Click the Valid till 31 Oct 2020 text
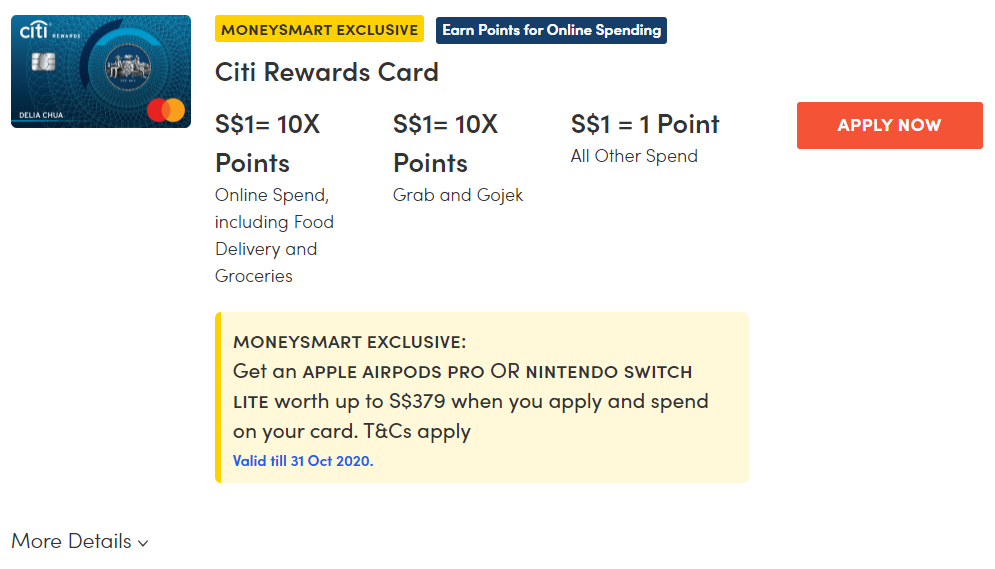This screenshot has width=995, height=569. pos(302,461)
